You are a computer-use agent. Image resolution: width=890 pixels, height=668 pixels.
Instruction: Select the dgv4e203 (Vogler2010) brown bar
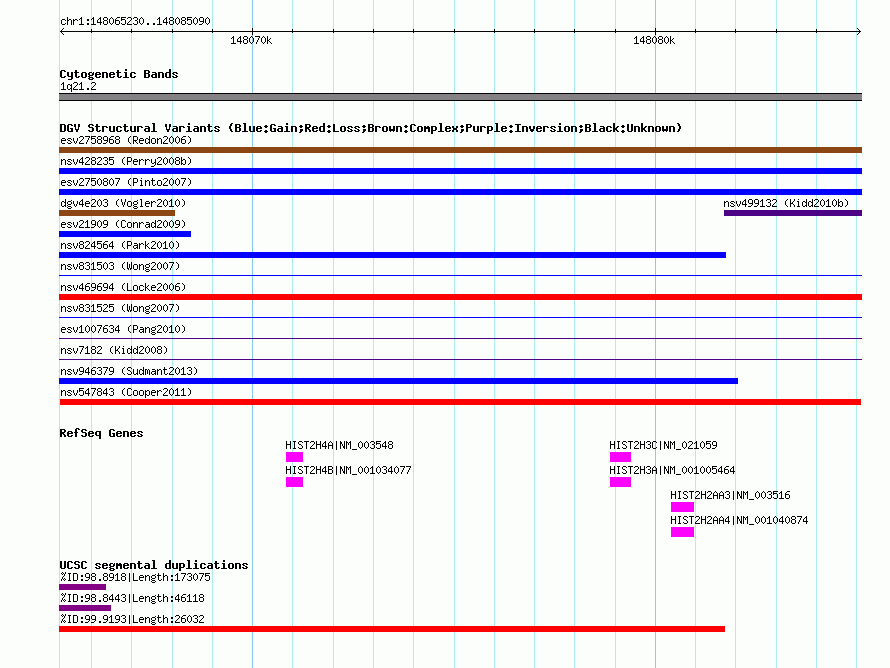coord(117,213)
